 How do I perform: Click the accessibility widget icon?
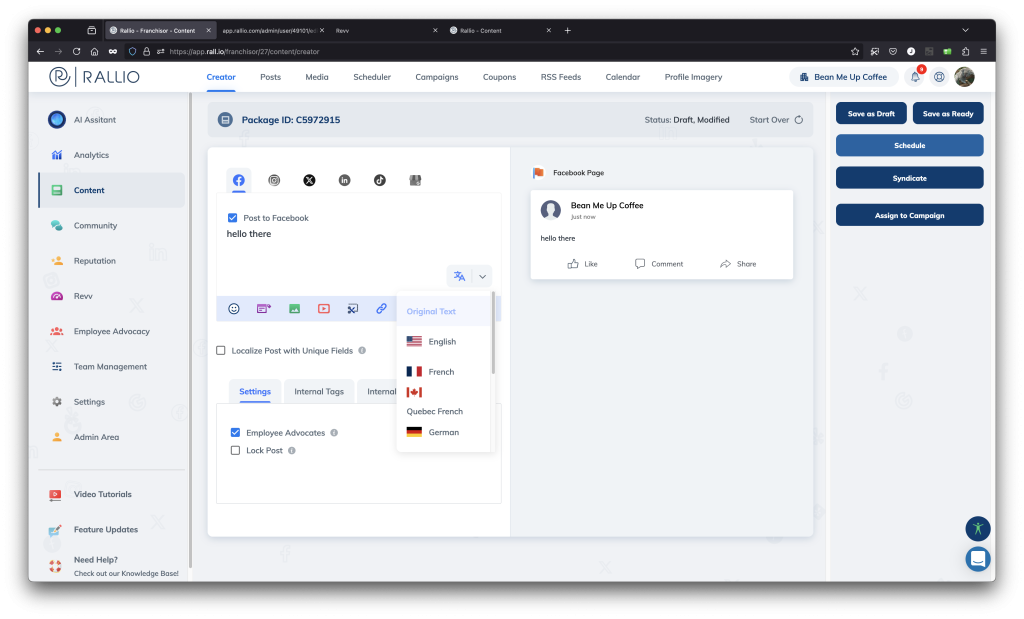[977, 528]
